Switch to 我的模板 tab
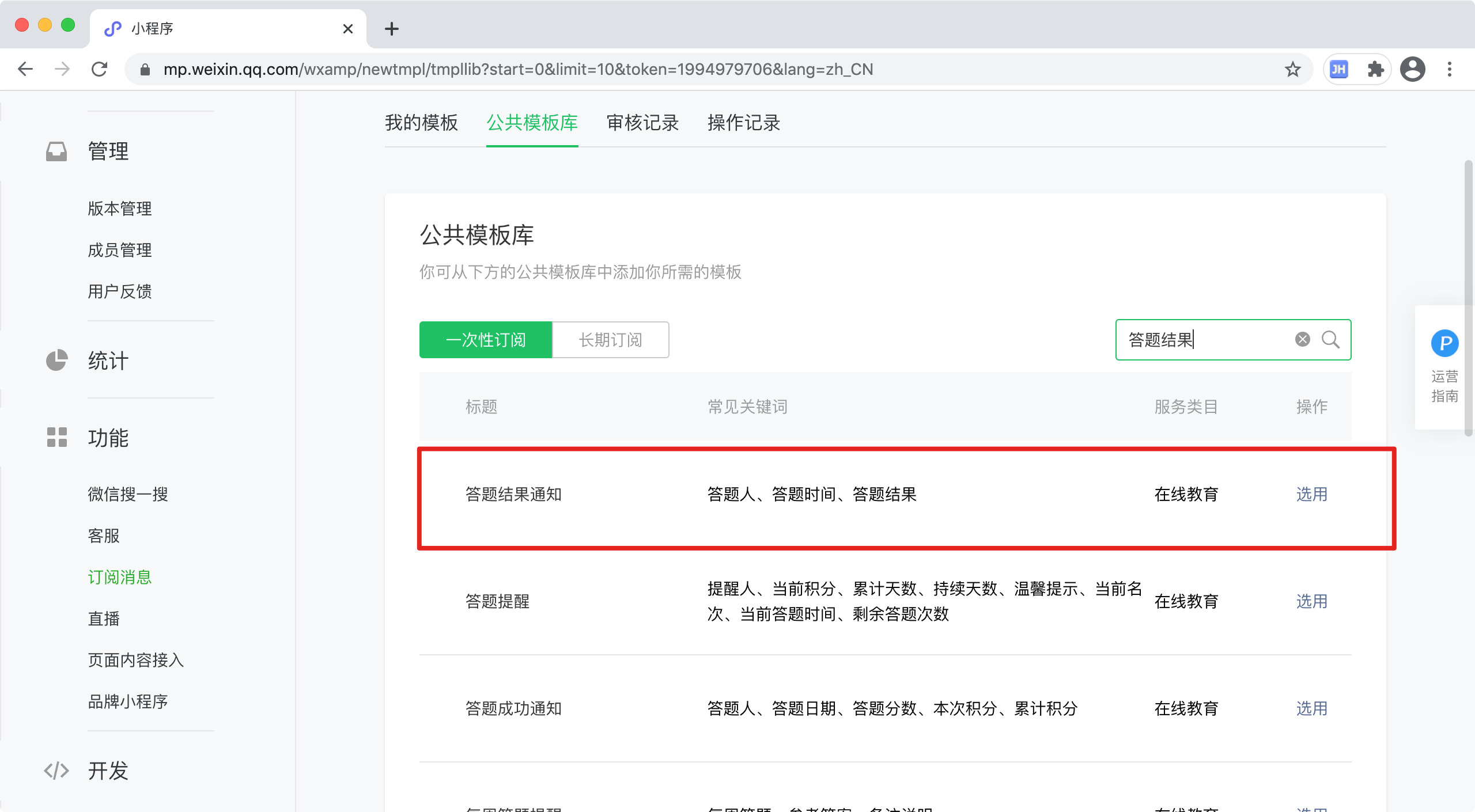1475x812 pixels. click(421, 123)
